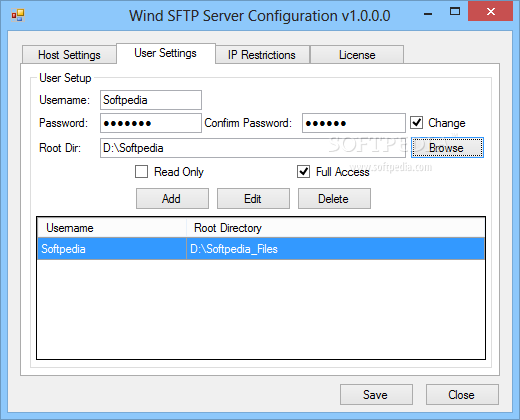Sort by Username column header
520x420 pixels.
112,228
